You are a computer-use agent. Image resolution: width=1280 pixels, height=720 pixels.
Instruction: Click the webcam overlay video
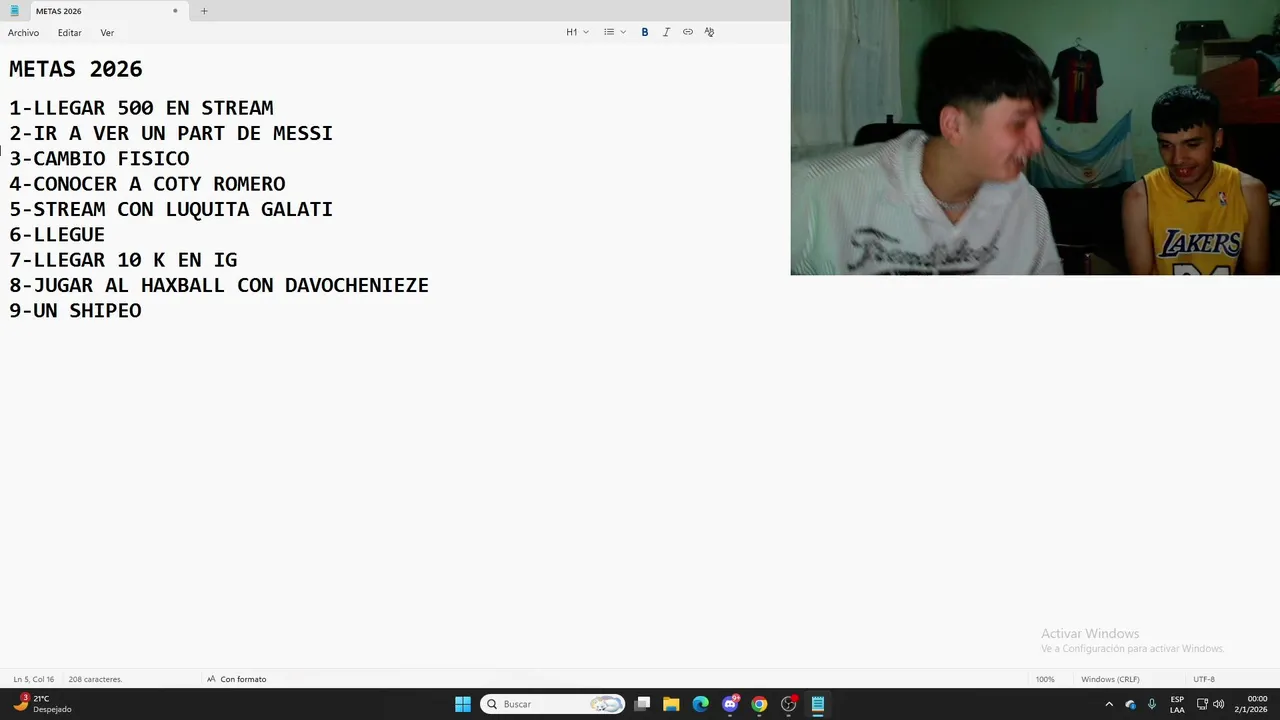[1035, 138]
